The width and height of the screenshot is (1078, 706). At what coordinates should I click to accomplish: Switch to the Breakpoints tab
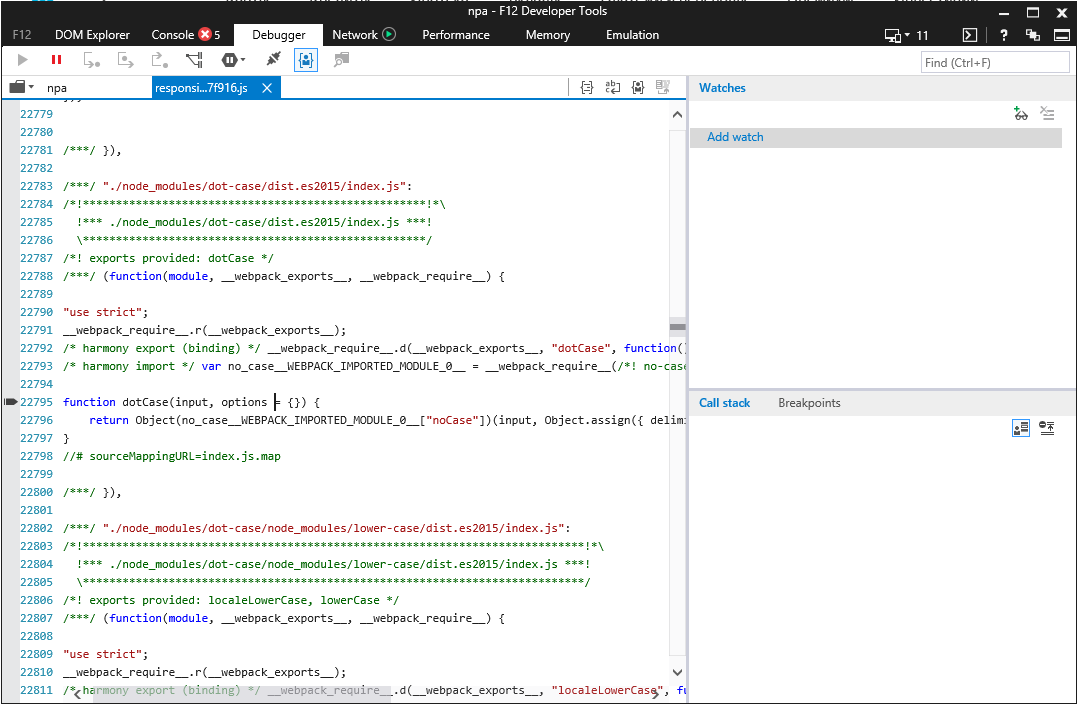click(x=809, y=403)
